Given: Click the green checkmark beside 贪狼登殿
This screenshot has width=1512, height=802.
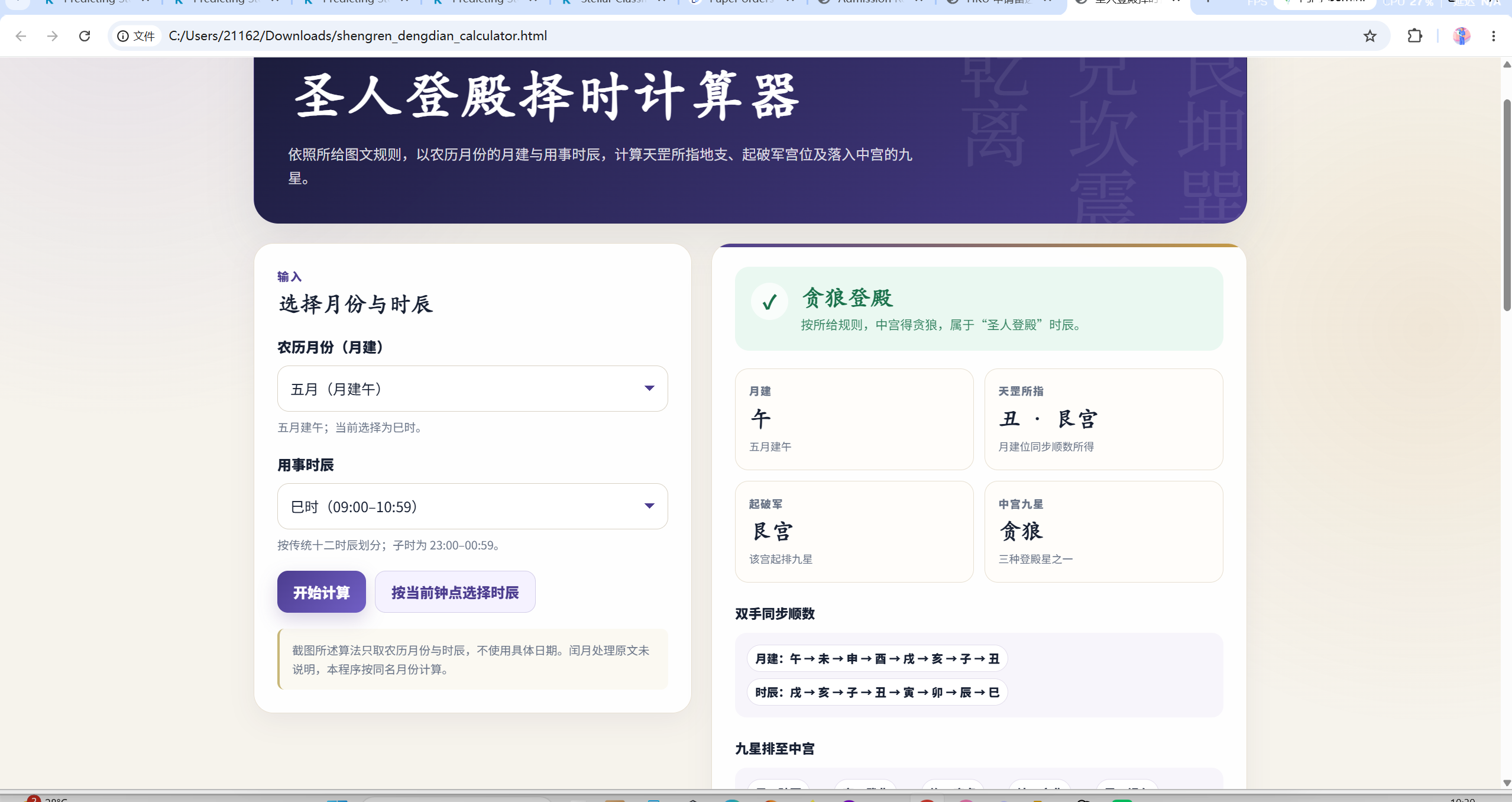Looking at the screenshot, I should 769,302.
